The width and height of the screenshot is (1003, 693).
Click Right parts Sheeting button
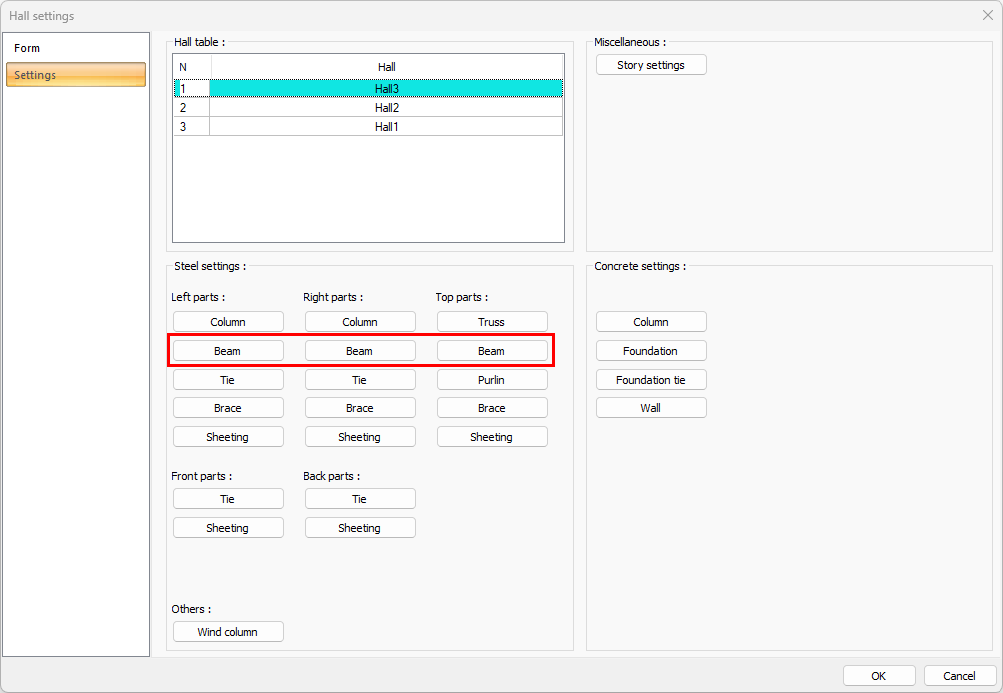click(360, 437)
